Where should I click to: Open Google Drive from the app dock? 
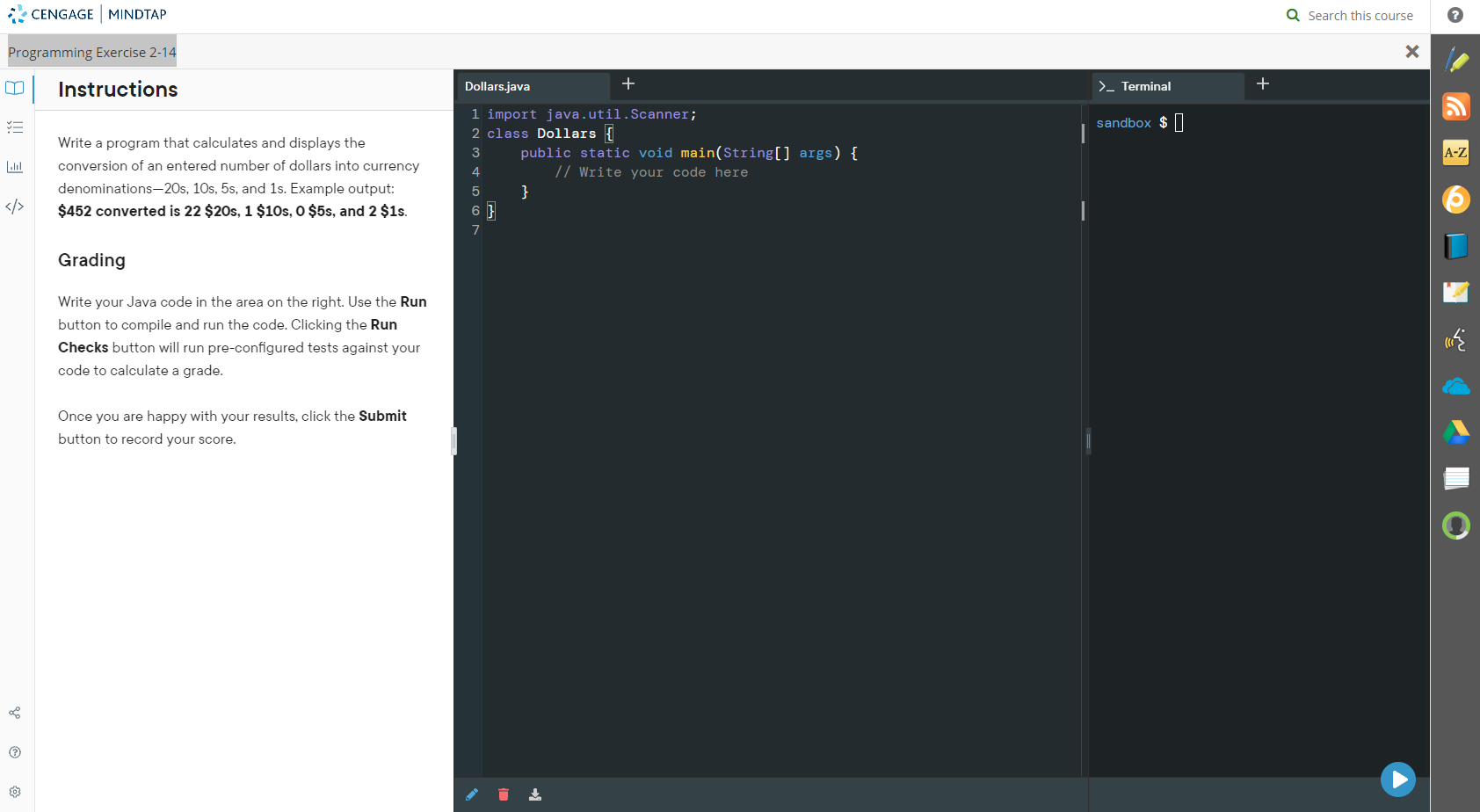click(x=1456, y=432)
